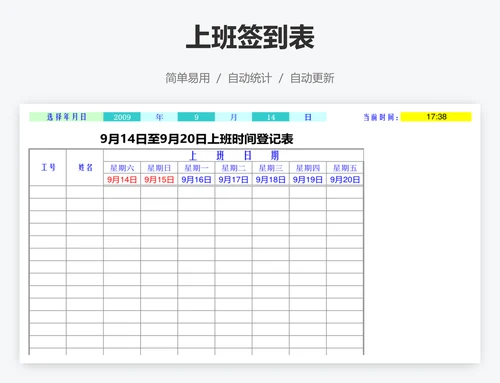This screenshot has width=500, height=383.
Task: Click the 上班签到表 main heading
Action: (x=250, y=37)
